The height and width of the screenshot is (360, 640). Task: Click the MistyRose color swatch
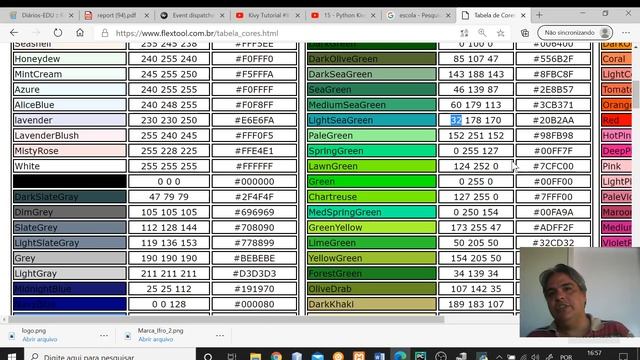pos(69,151)
